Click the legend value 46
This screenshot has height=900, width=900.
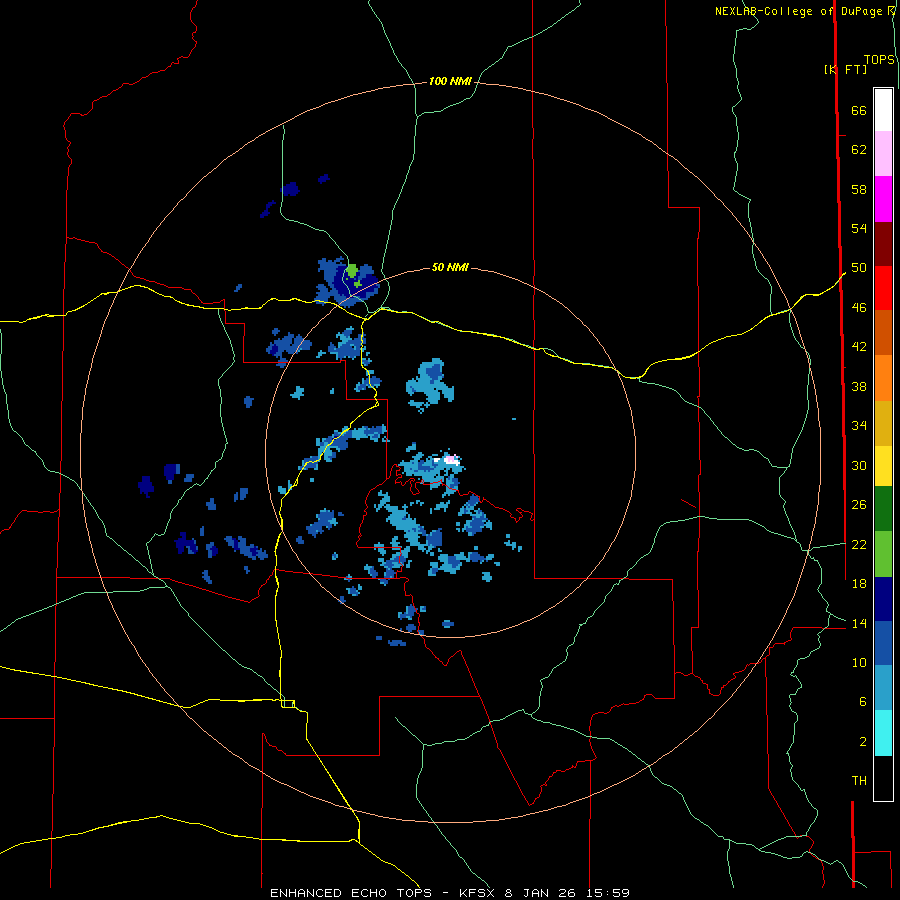(x=859, y=307)
